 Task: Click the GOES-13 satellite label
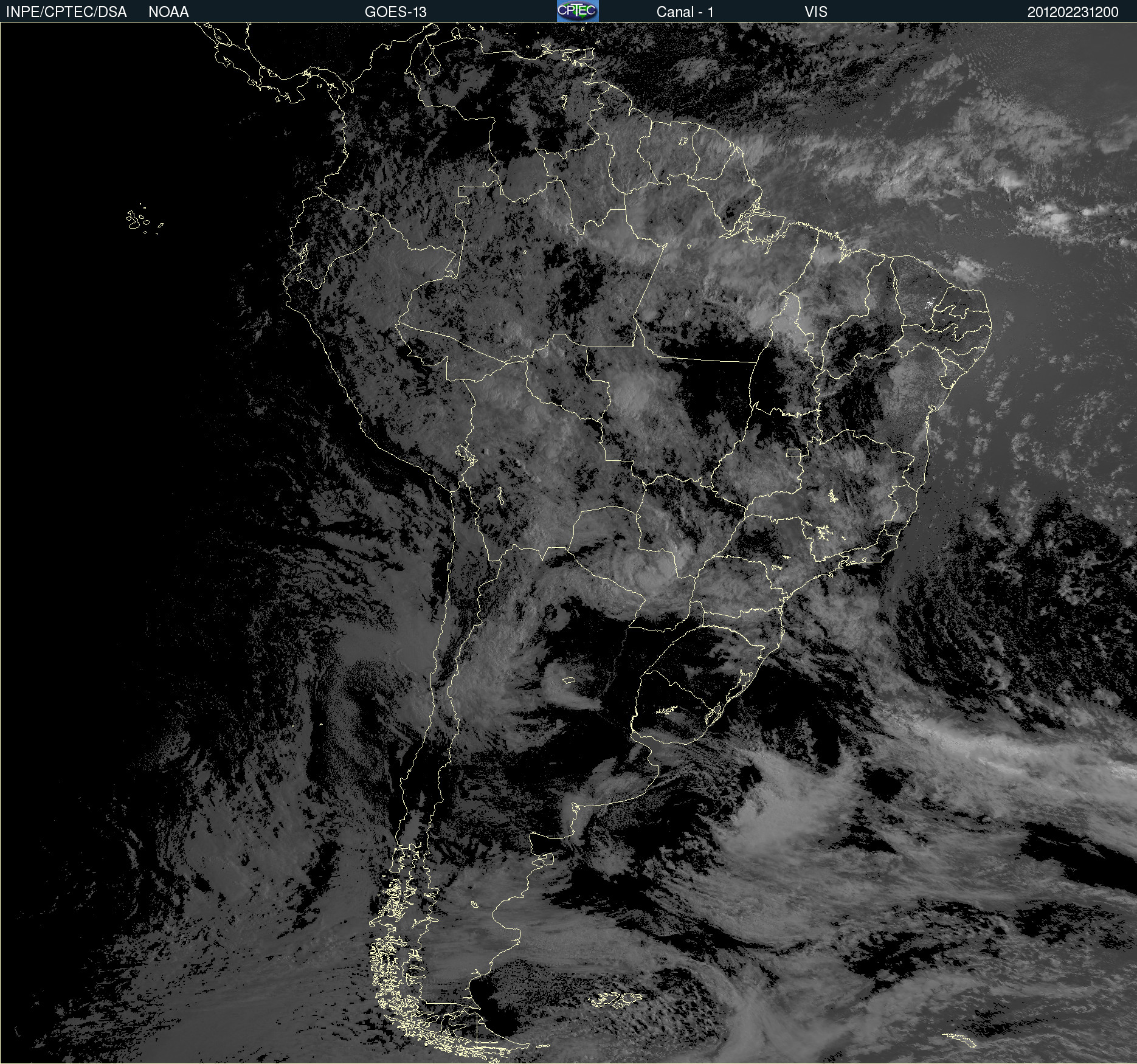coord(396,12)
